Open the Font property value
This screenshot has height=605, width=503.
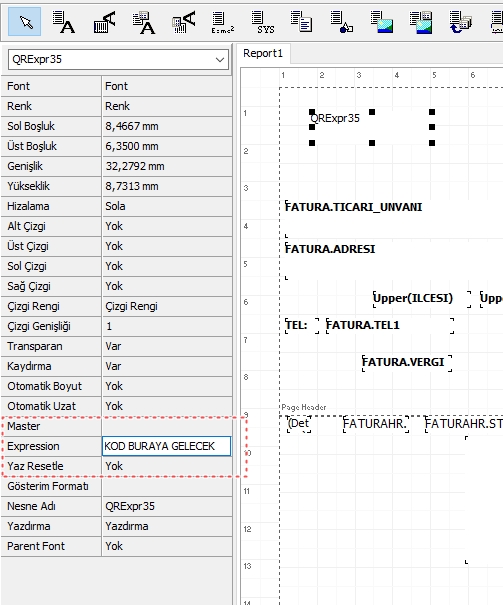(167, 86)
